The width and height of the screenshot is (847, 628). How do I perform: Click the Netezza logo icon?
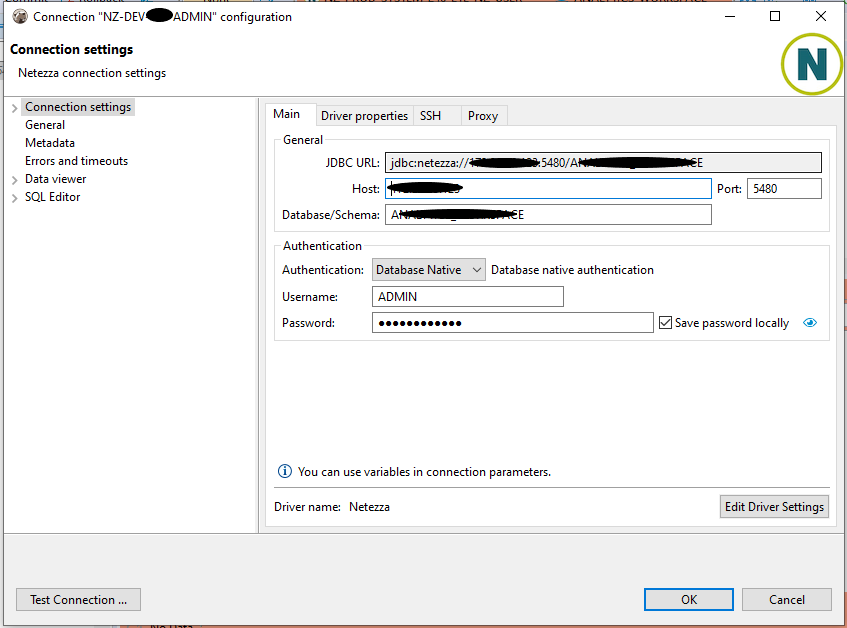point(811,64)
